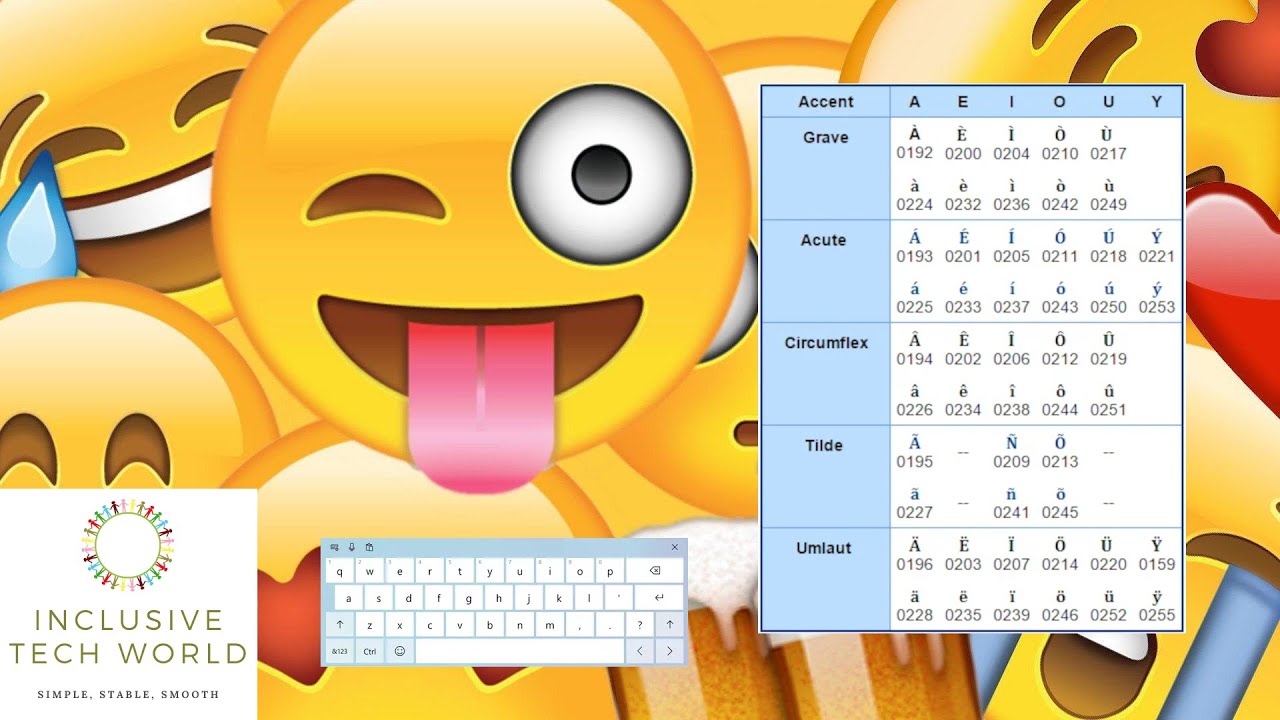The image size is (1280, 720).
Task: Tap the k key
Action: (x=559, y=597)
